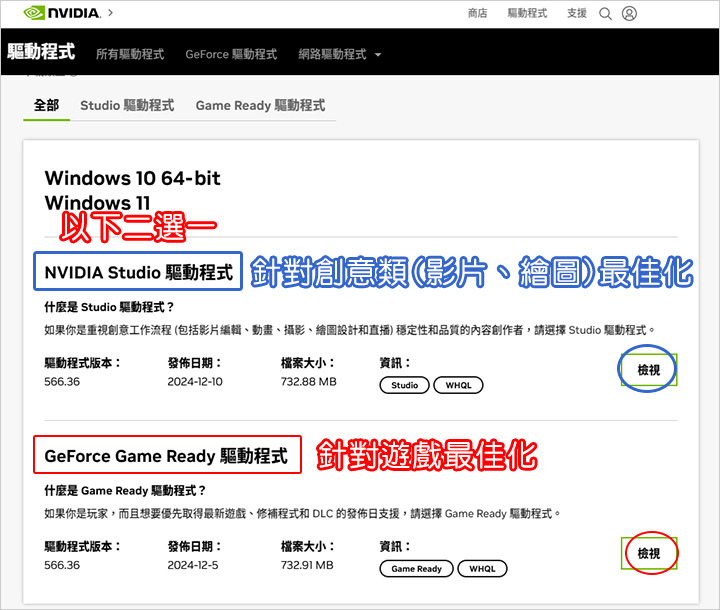Image resolution: width=720 pixels, height=610 pixels.
Task: Click file size 732.91 MB
Action: click(x=307, y=565)
